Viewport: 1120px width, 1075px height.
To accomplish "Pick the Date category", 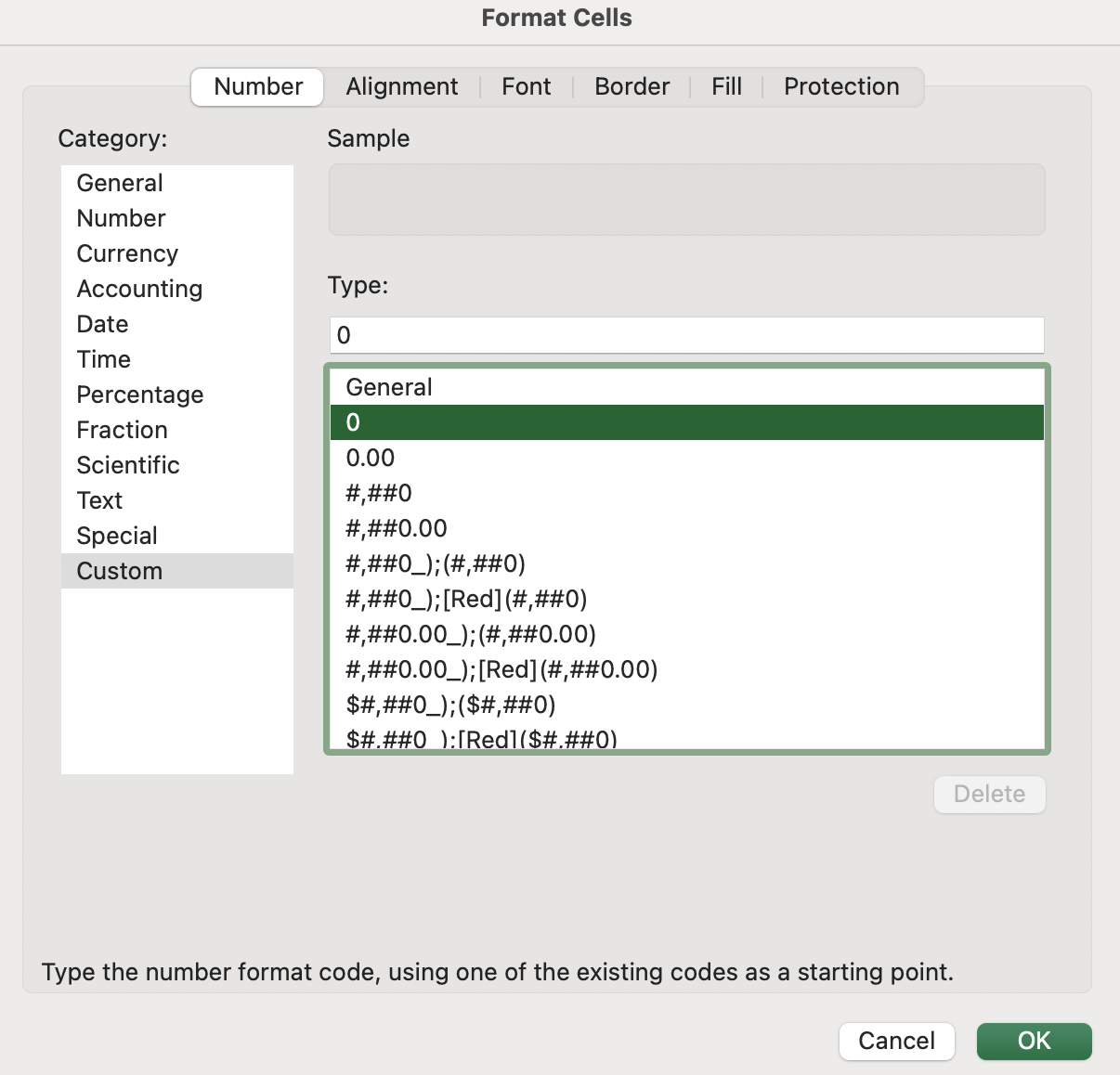I will pos(102,324).
